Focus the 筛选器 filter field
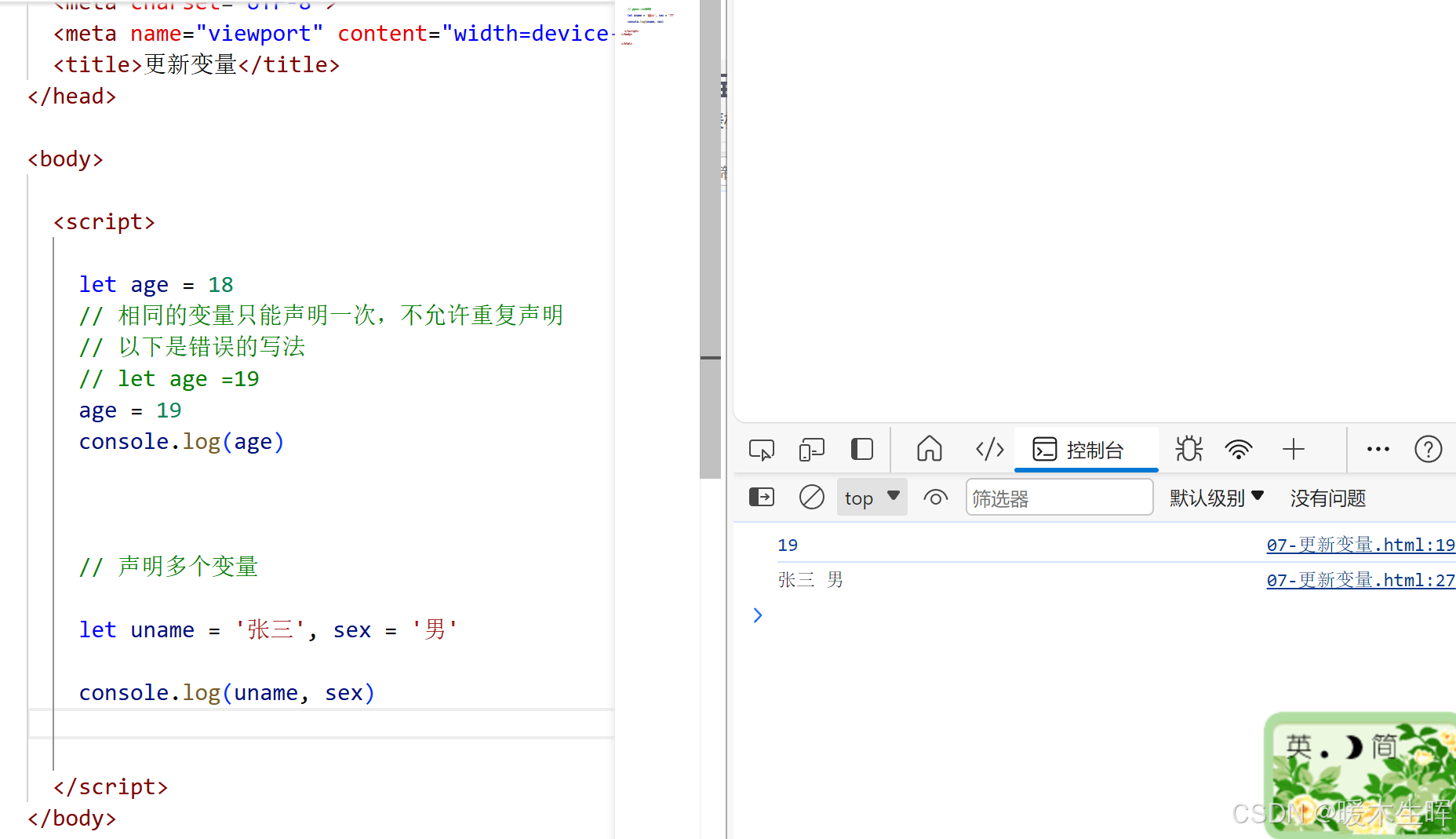The image size is (1456, 839). (1059, 498)
